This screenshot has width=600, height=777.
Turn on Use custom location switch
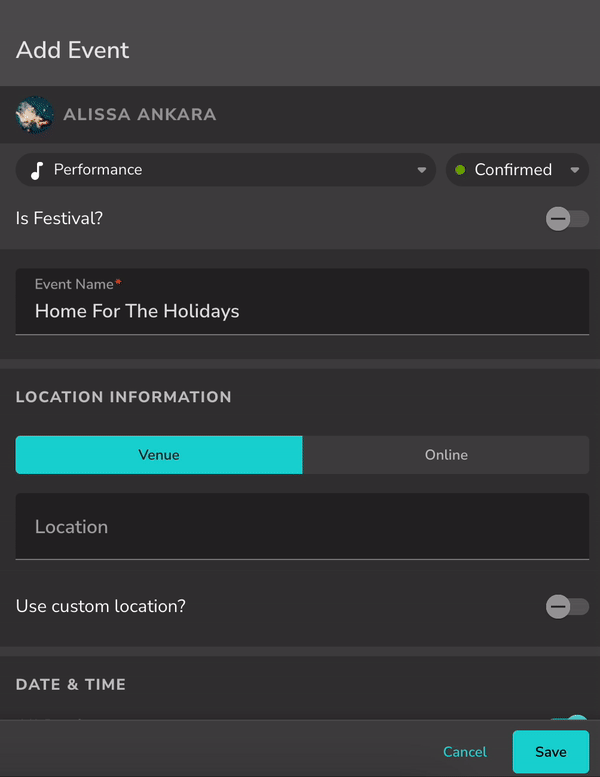(567, 606)
